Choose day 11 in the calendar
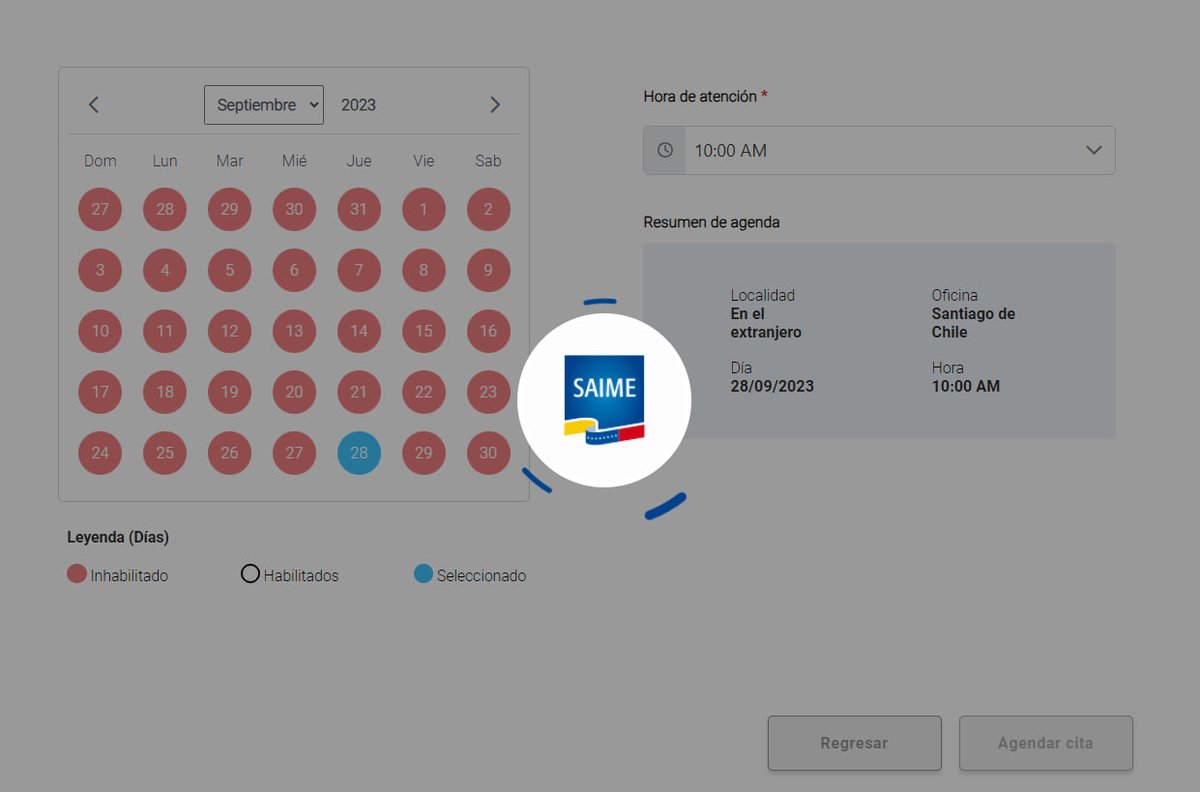The width and height of the screenshot is (1200, 792). coord(165,331)
